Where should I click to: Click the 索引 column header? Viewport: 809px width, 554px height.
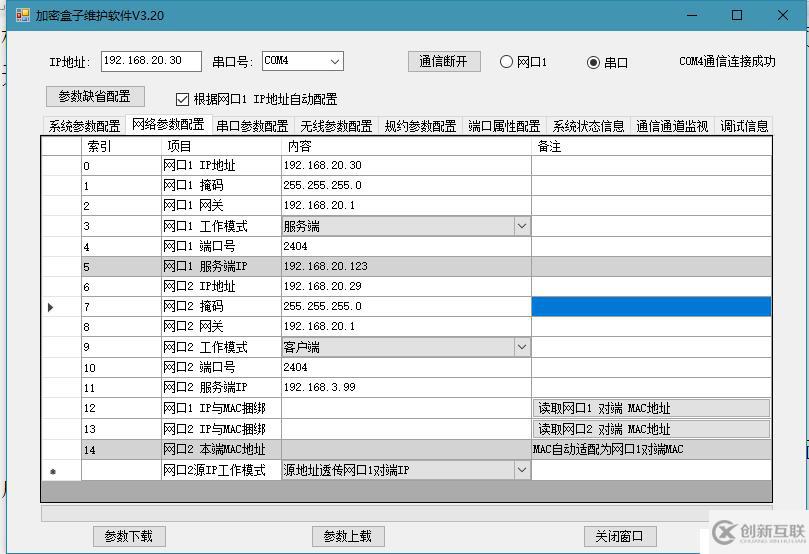(121, 146)
